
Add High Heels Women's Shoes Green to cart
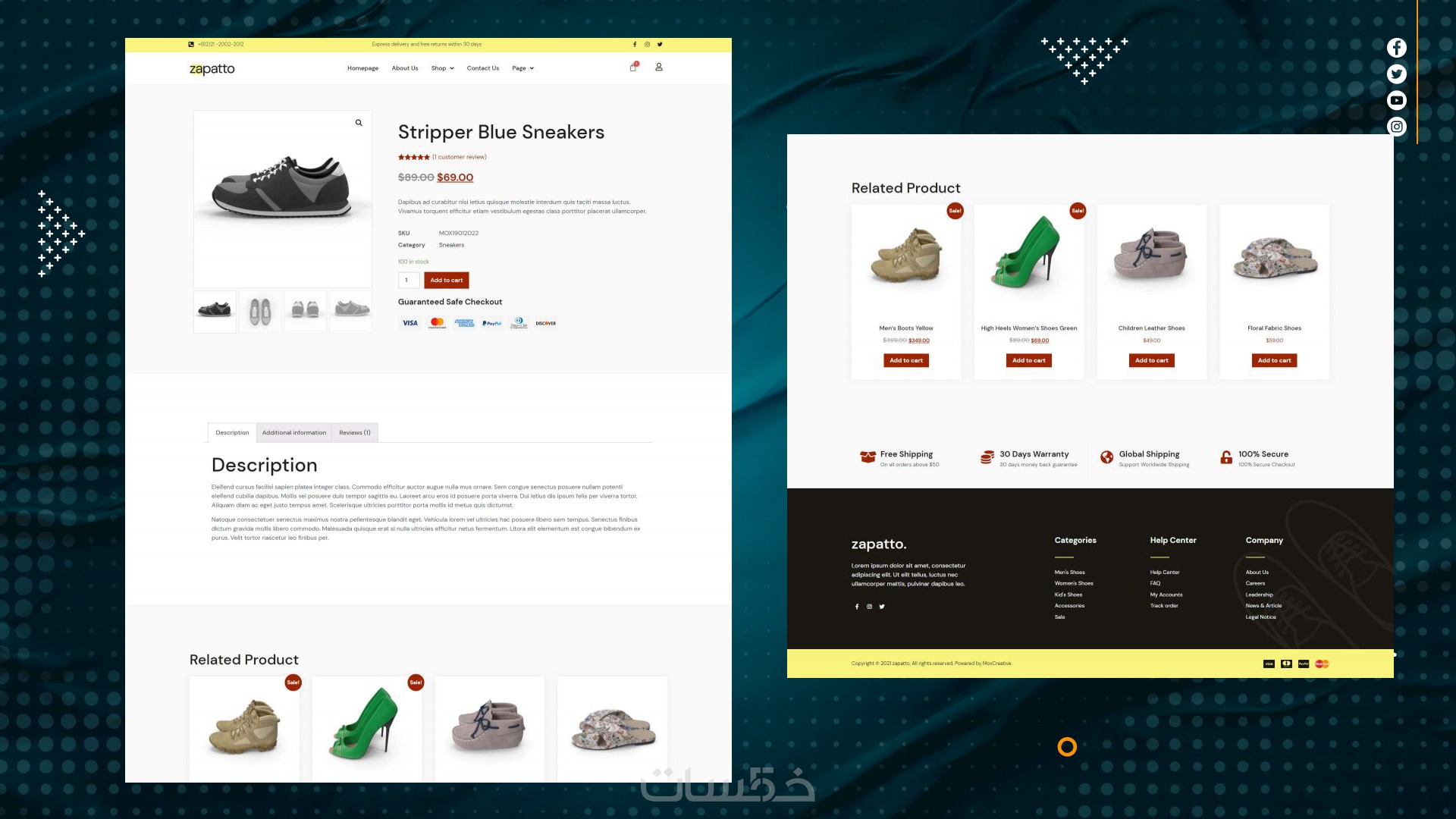(1028, 361)
